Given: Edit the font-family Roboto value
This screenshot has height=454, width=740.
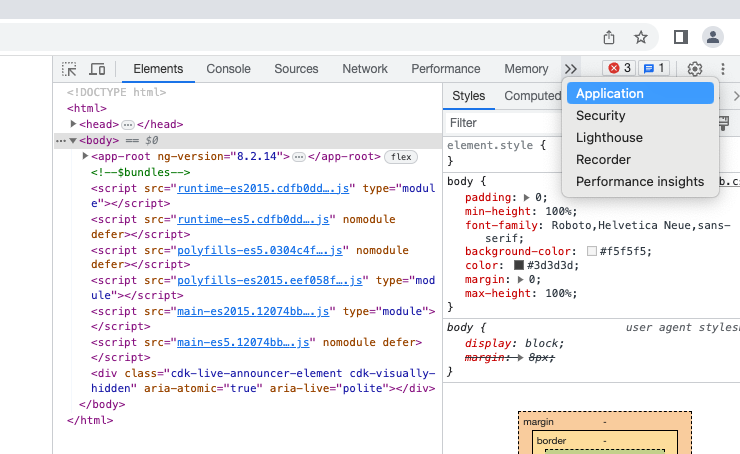Looking at the screenshot, I should 641,232.
